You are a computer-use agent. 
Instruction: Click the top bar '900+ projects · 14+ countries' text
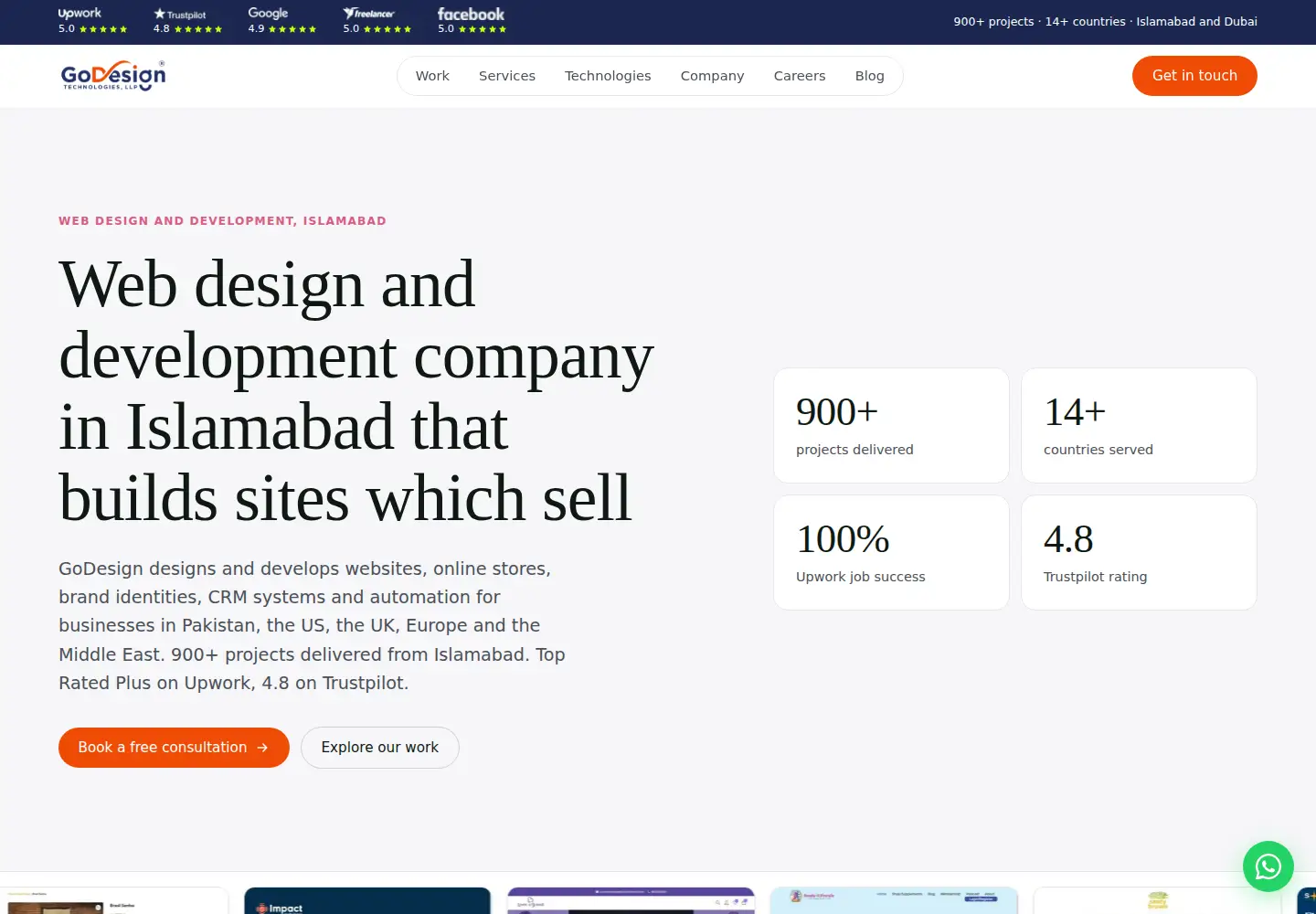pyautogui.click(x=1105, y=21)
